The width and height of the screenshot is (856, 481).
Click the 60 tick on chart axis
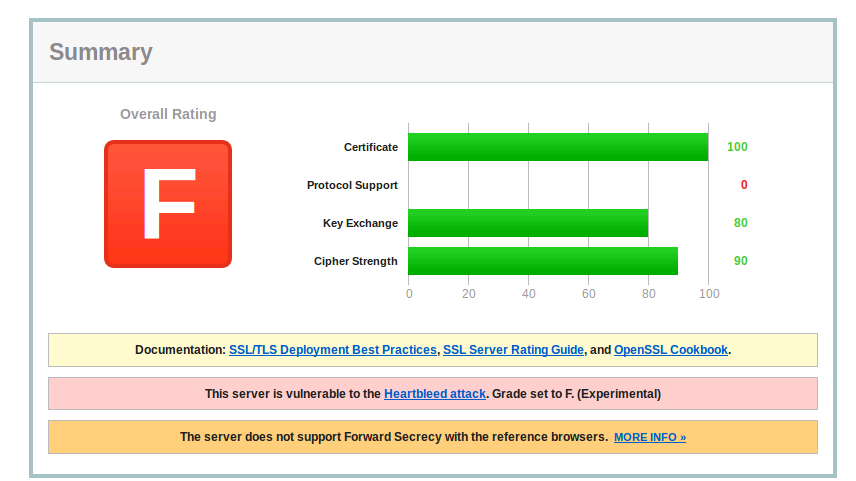(x=588, y=294)
